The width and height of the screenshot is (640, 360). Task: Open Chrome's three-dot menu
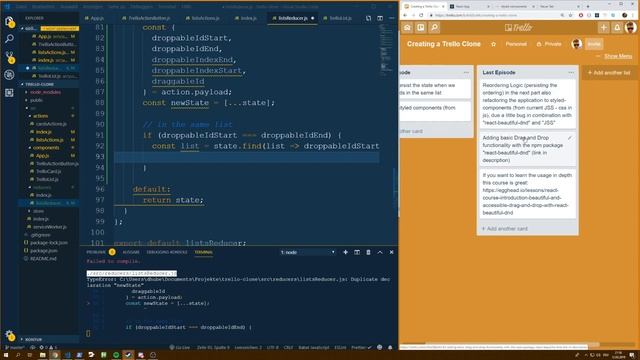click(x=634, y=15)
